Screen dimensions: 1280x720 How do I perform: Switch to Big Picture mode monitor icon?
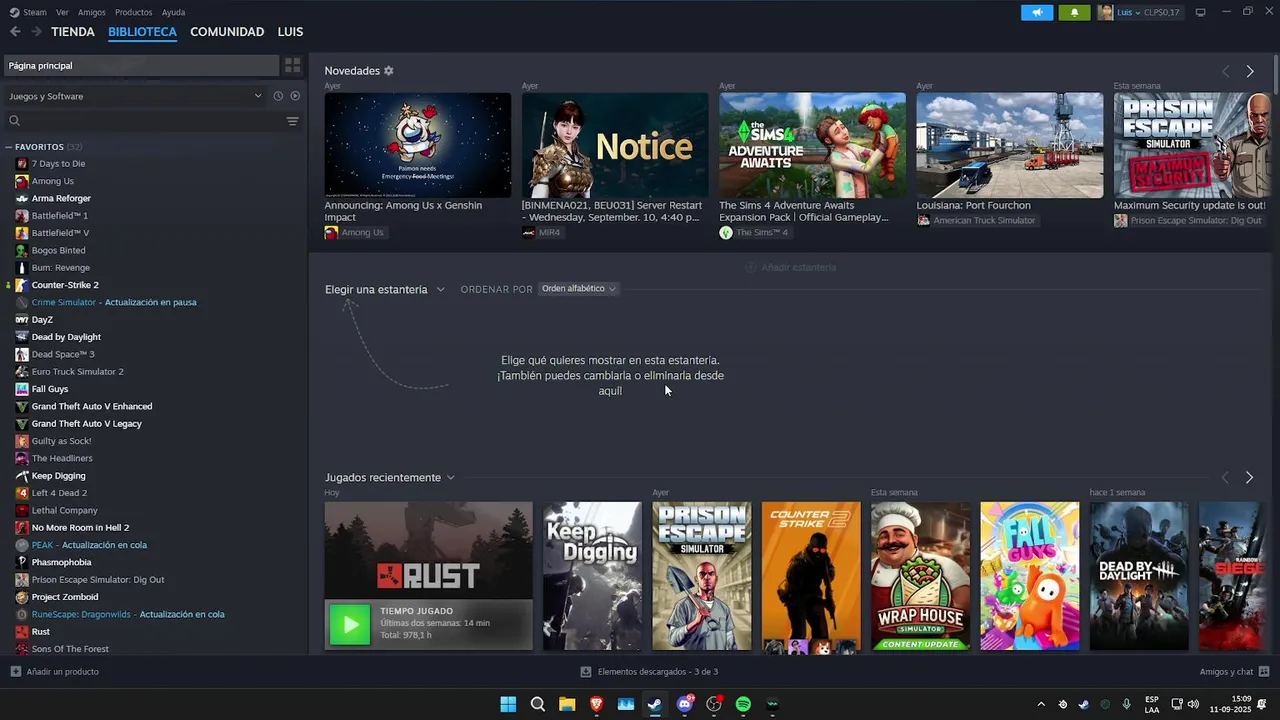pos(1201,12)
